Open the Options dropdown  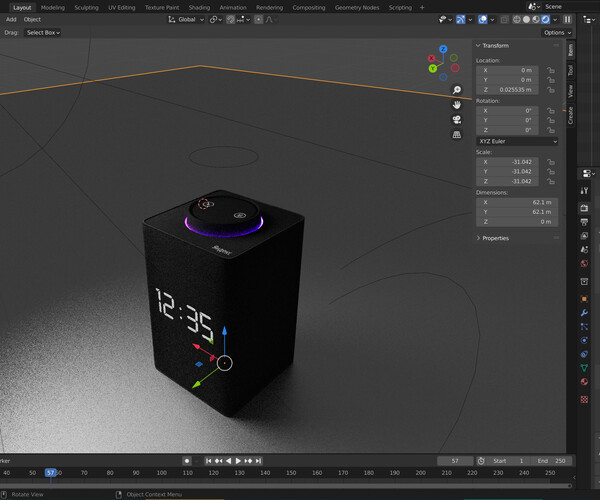(x=557, y=33)
